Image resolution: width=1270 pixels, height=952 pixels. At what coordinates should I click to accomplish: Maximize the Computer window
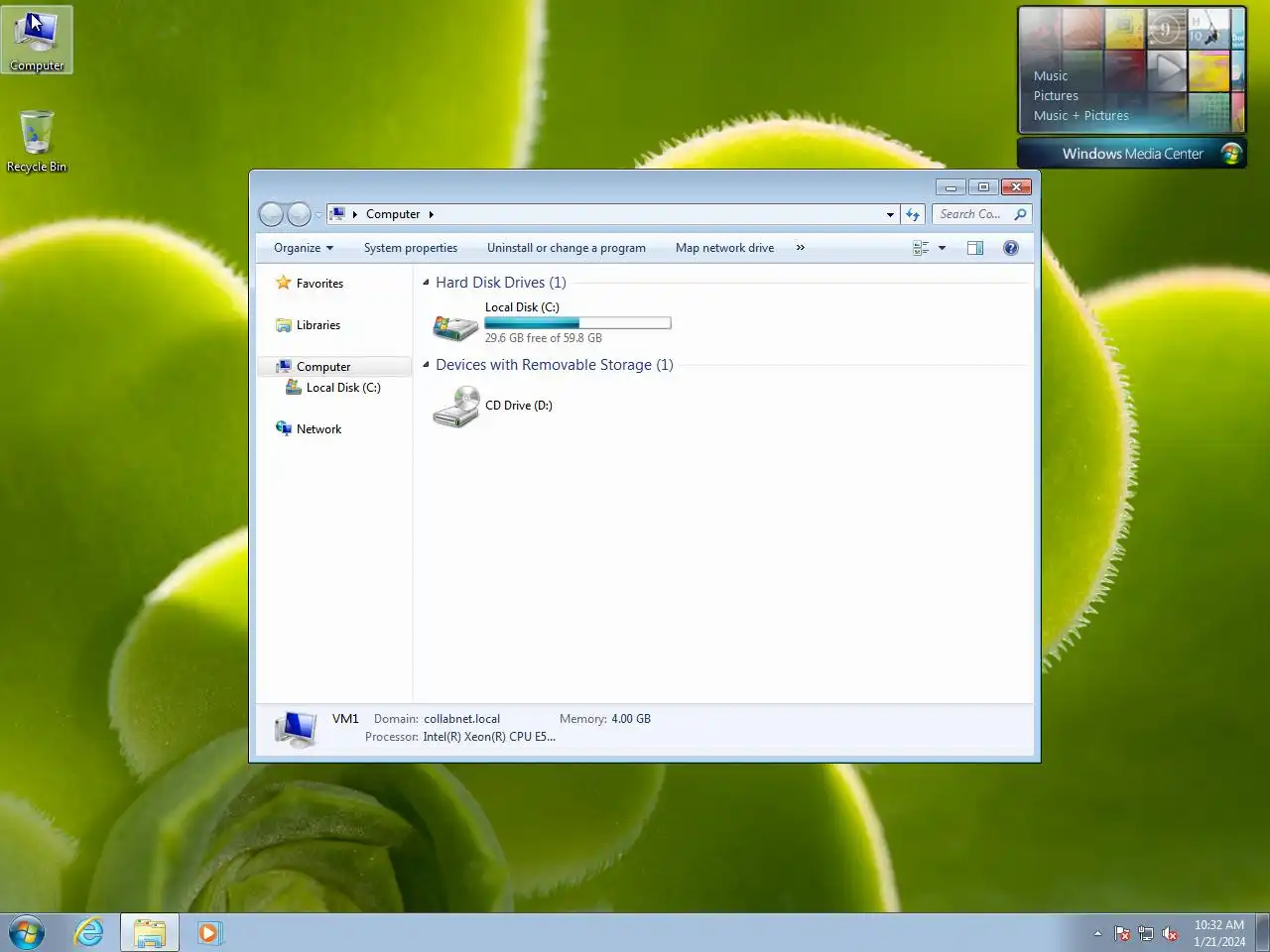tap(983, 186)
